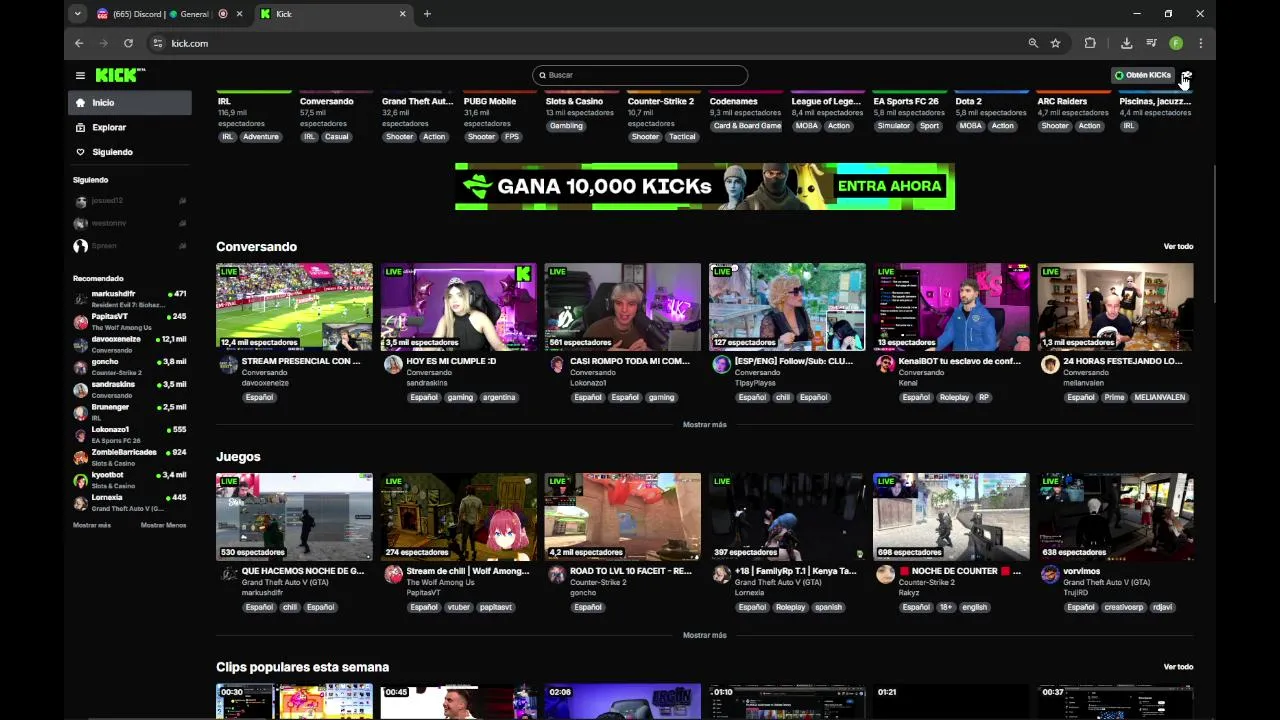The height and width of the screenshot is (720, 1280).
Task: Click streamer avatar beside 24 HORAS FESTEJANDO title
Action: [x=1050, y=365]
